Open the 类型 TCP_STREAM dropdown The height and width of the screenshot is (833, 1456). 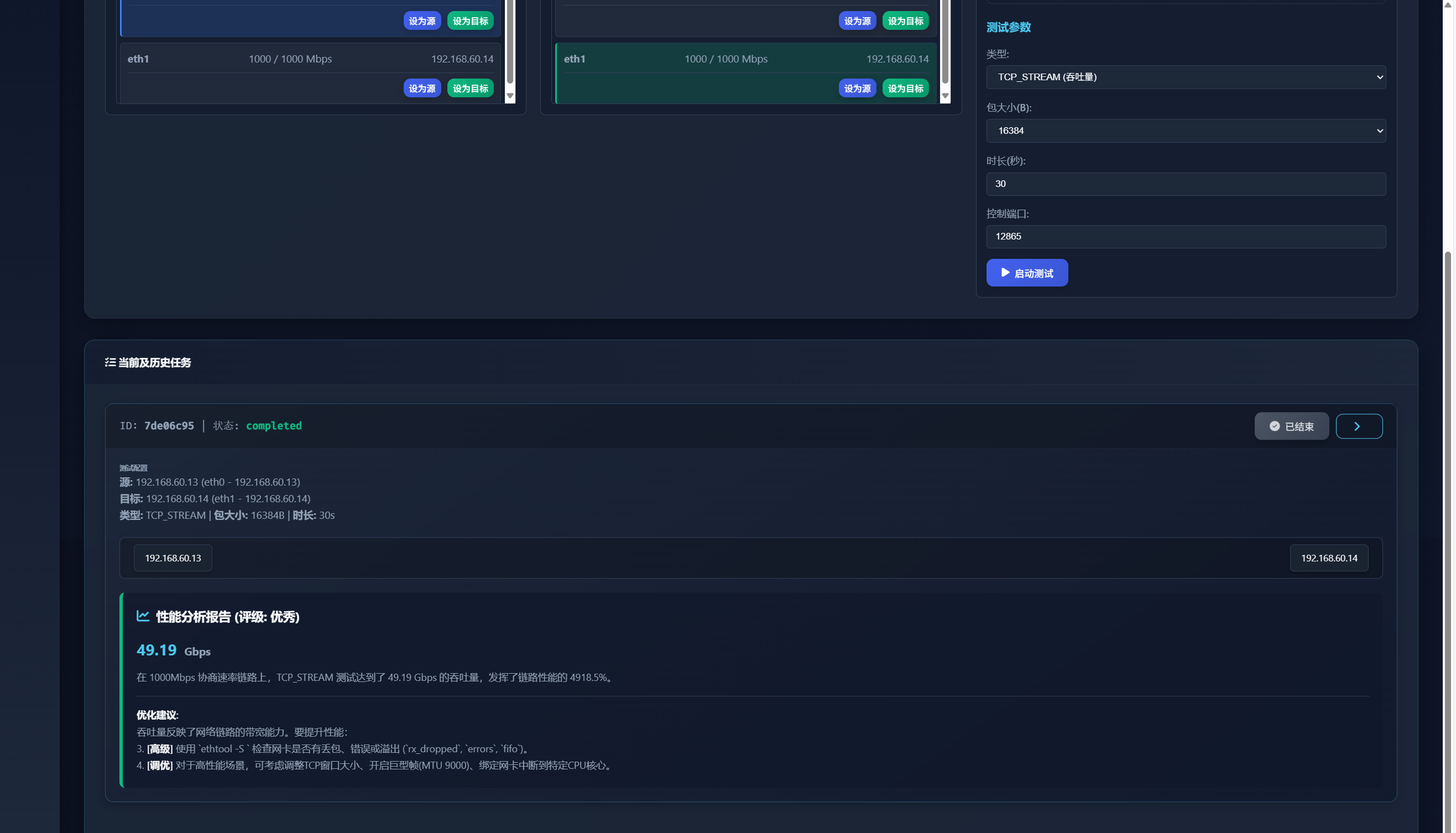pyautogui.click(x=1185, y=77)
